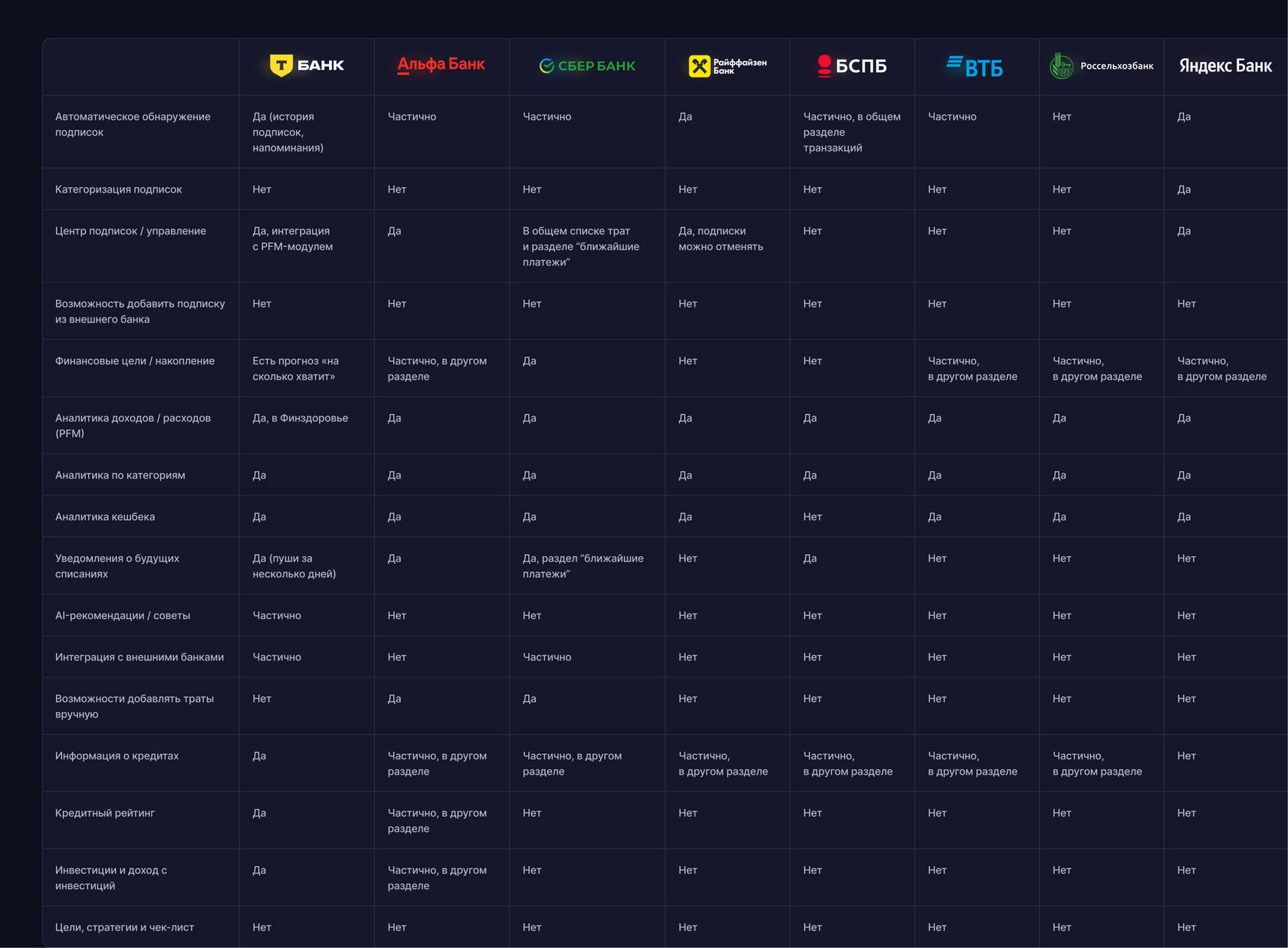Select 'AI-рекомендации / советы' row label
Screen dimensions: 1288x948
pos(123,615)
